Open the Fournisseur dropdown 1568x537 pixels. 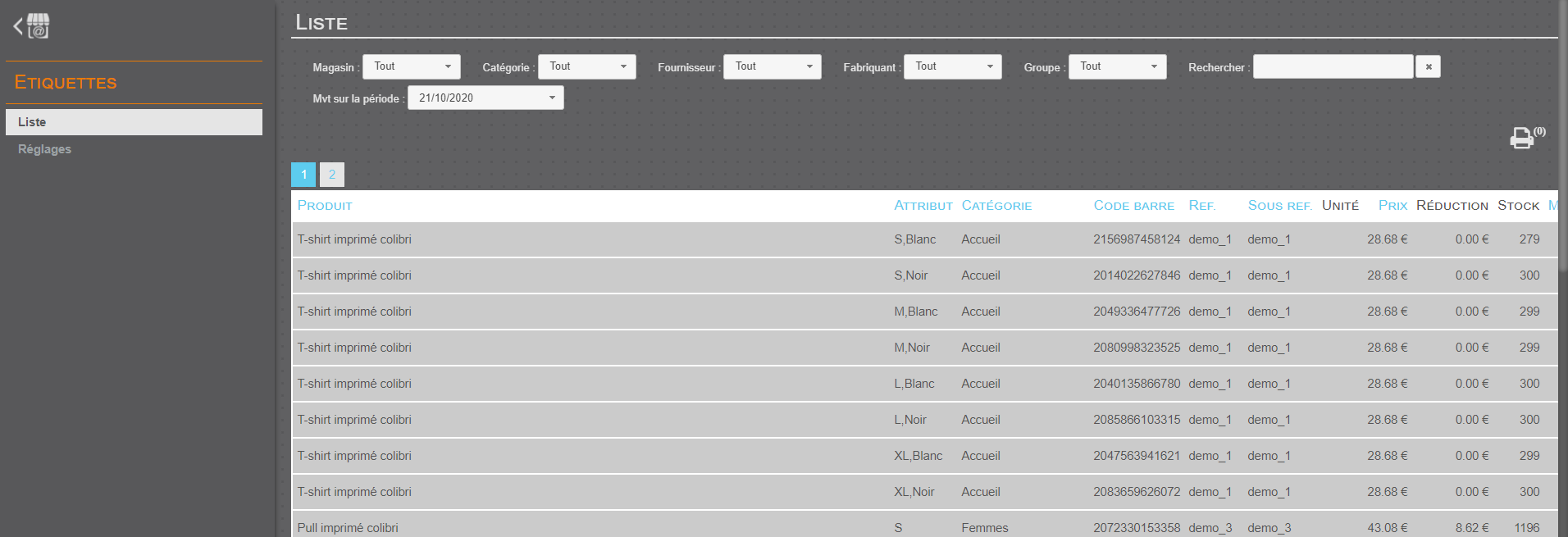point(773,66)
